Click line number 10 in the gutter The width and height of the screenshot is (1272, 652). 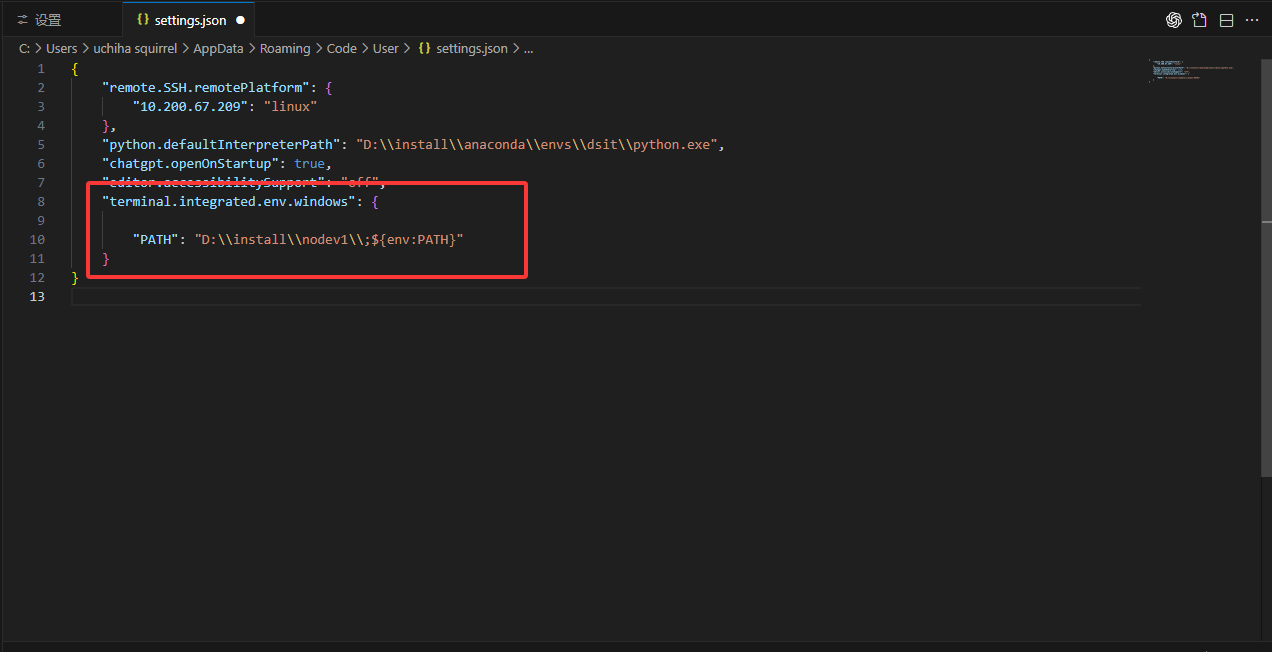(x=37, y=239)
